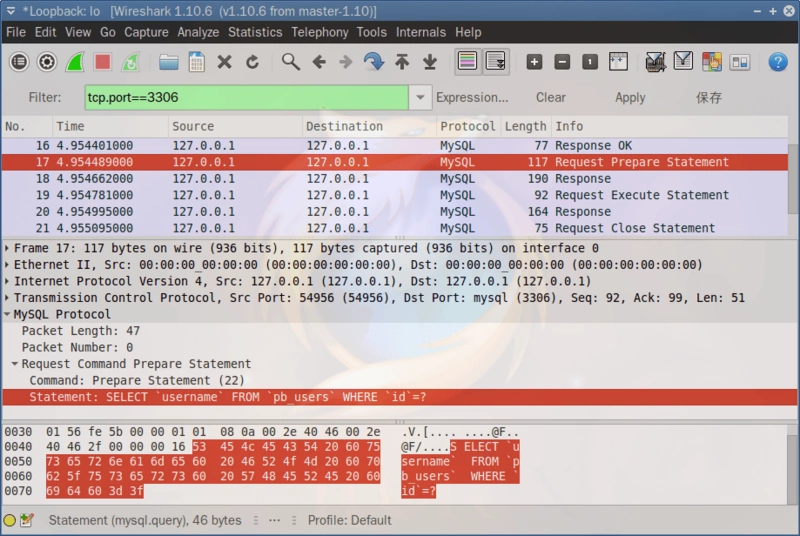Open the window menu arrow in title bar

[x=11, y=11]
